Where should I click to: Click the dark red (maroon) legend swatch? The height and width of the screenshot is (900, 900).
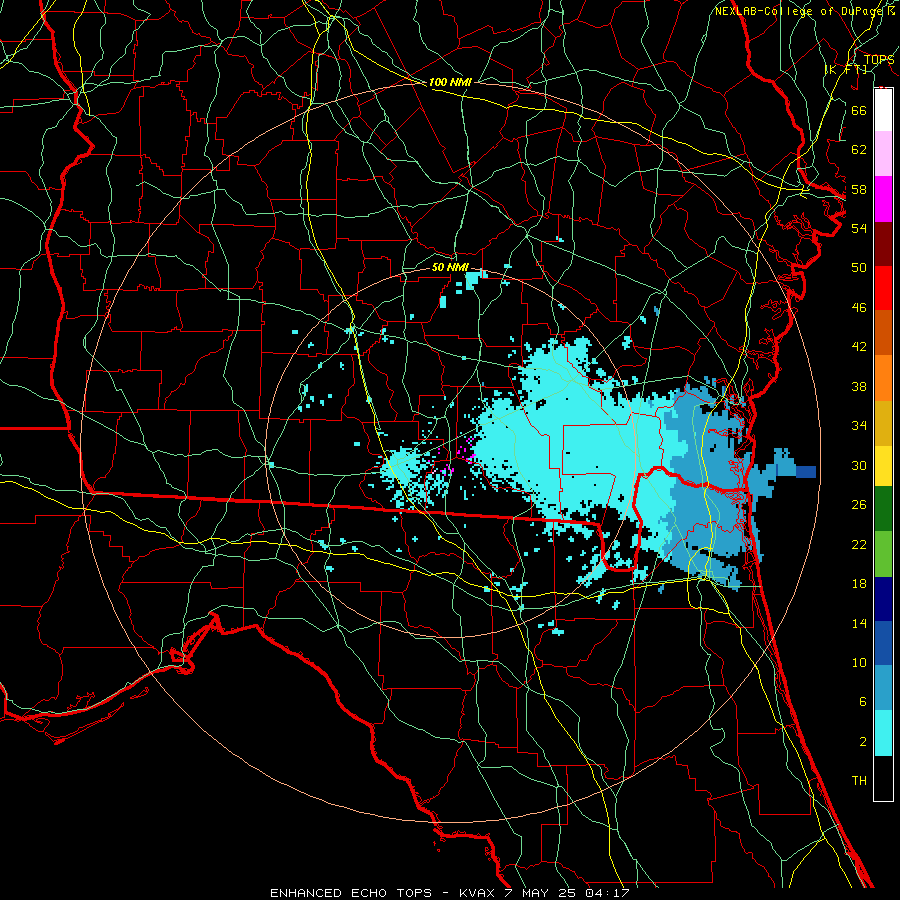pyautogui.click(x=883, y=244)
